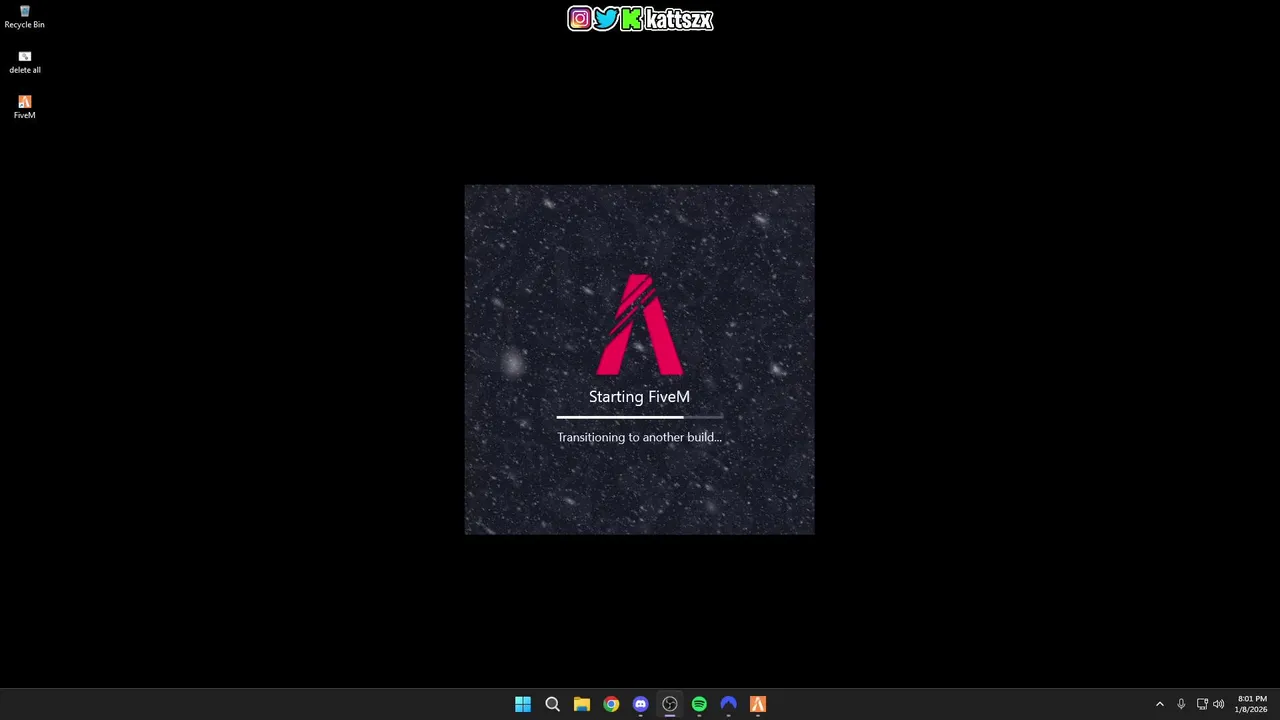Click the FiveM loading progress bar

639,417
